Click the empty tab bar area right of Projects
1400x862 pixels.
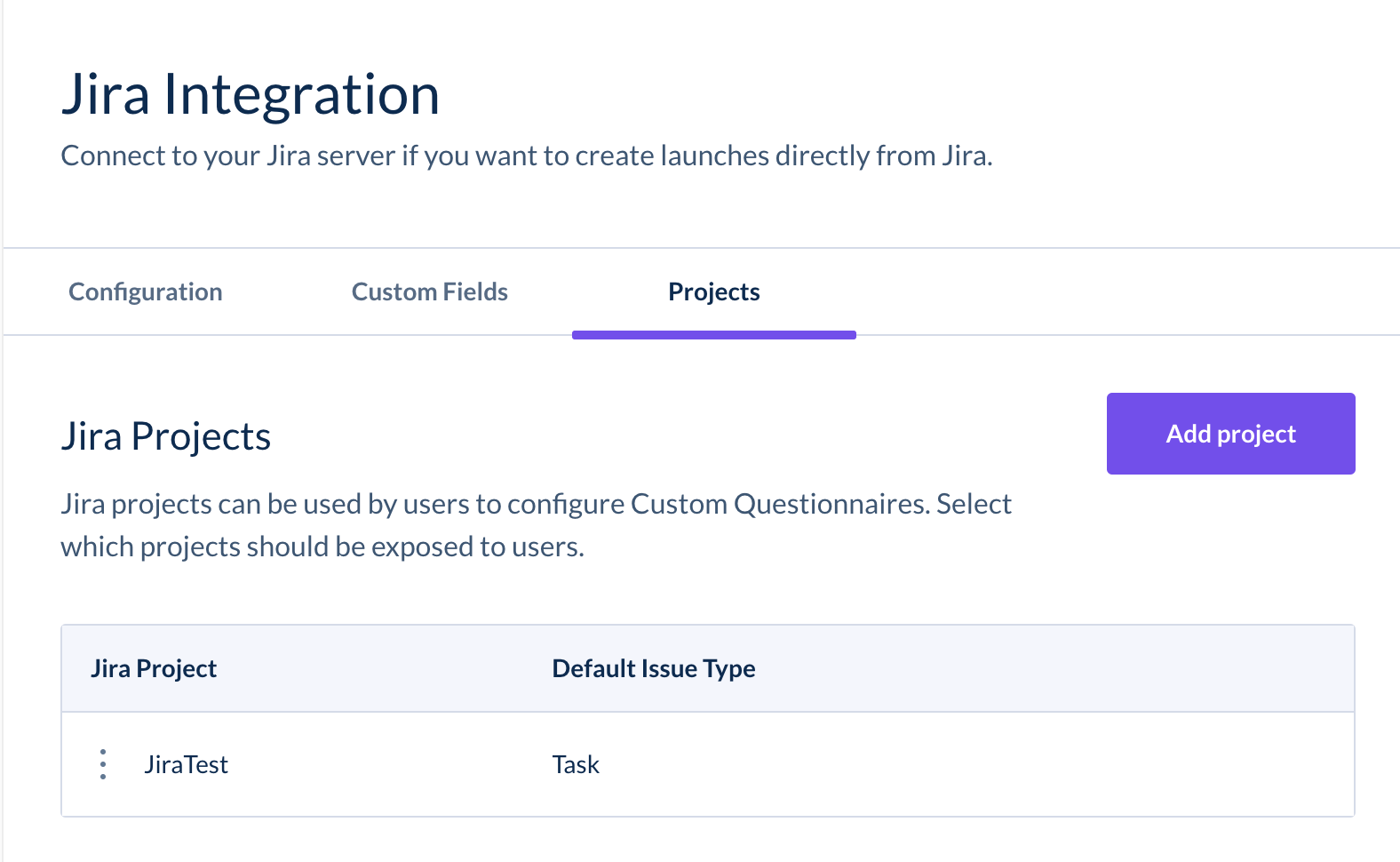[x=1110, y=292]
